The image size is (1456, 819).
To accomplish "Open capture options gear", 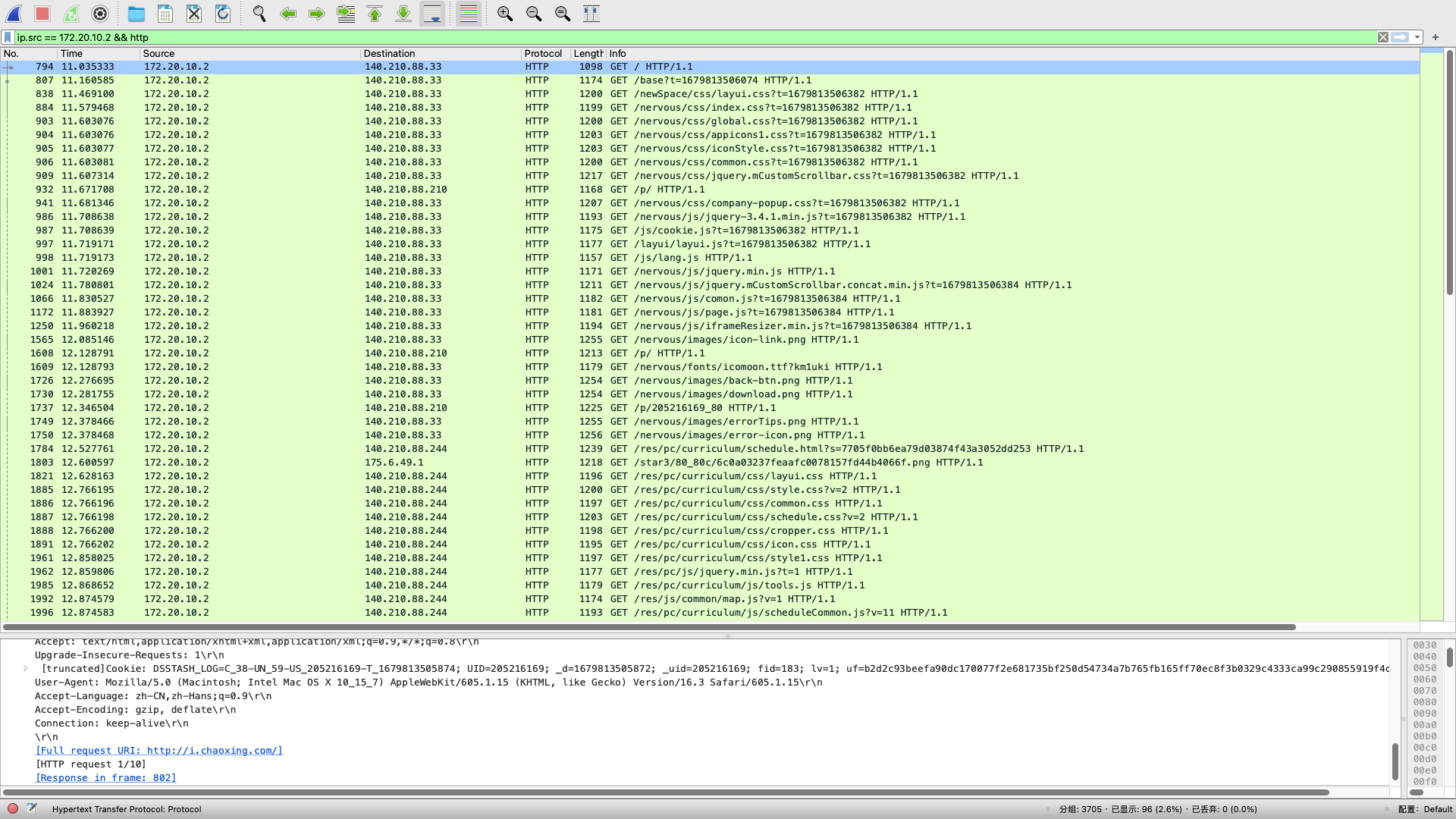I will point(100,14).
